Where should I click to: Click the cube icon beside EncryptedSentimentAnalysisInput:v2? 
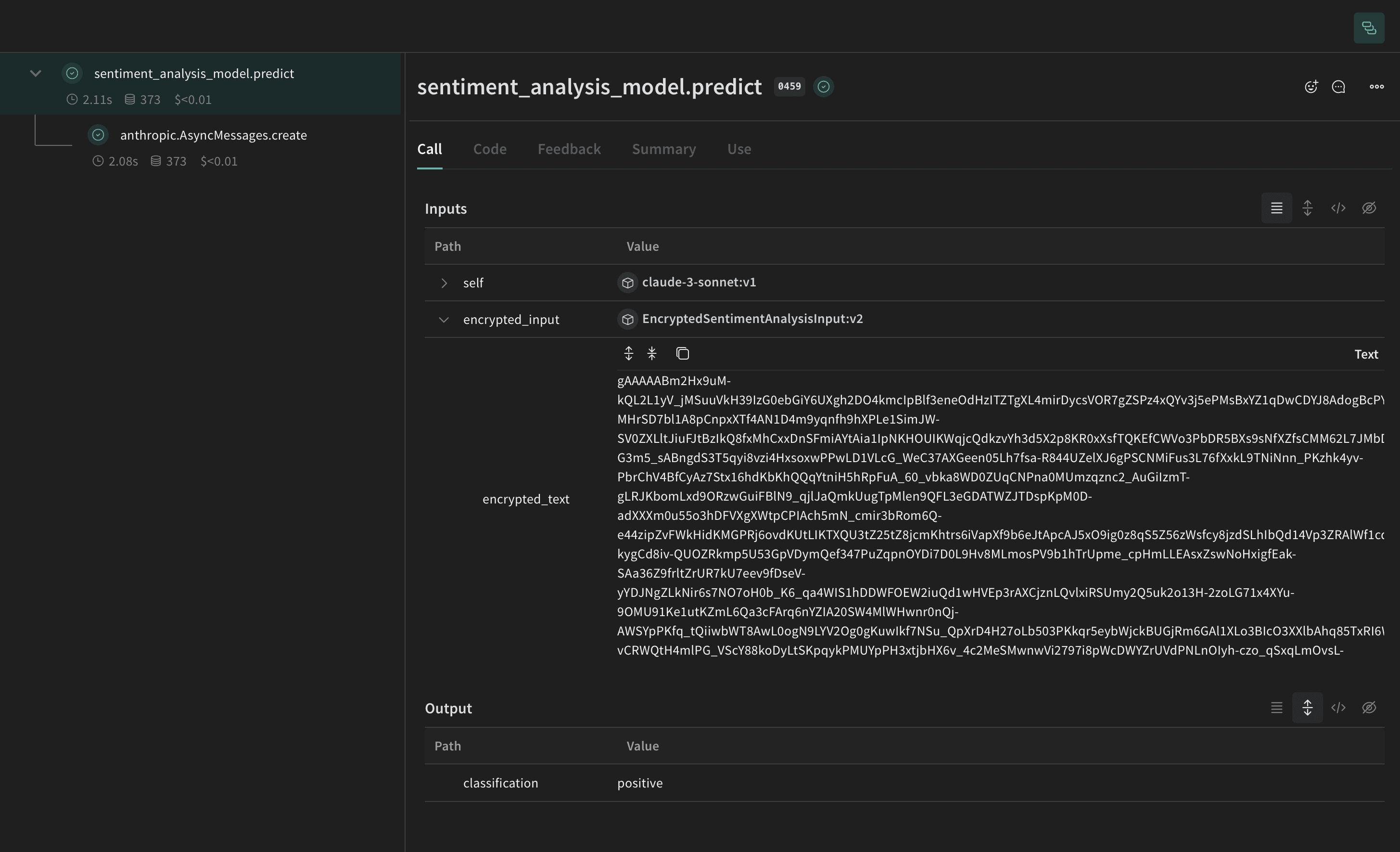(627, 320)
